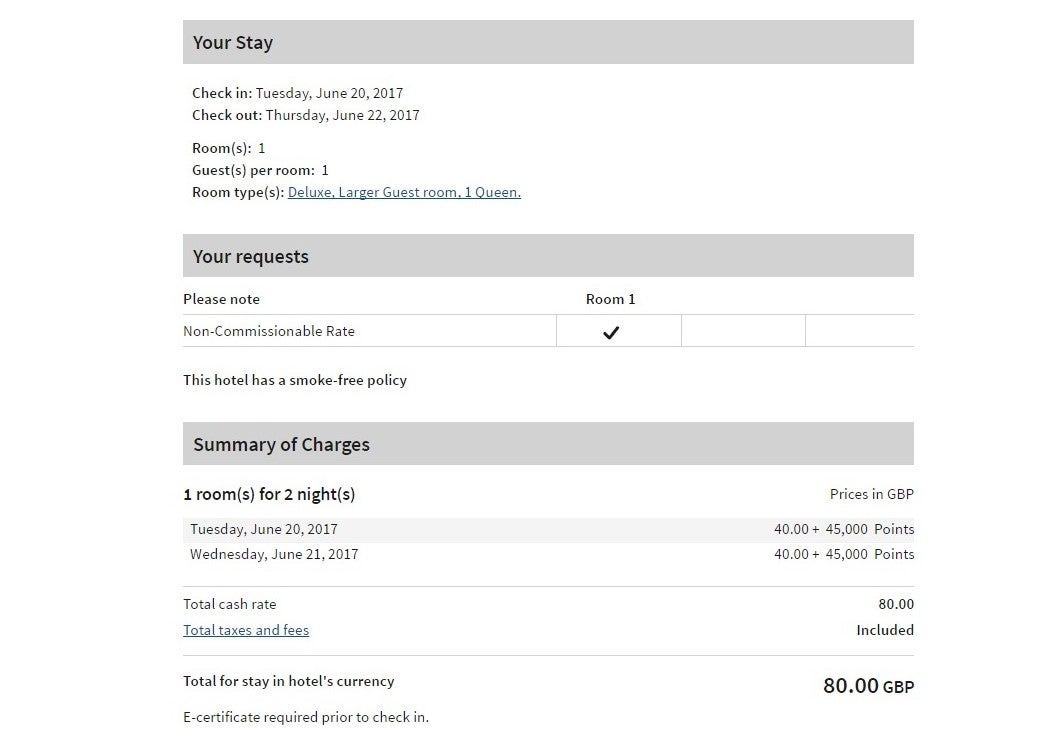Click the Non-Commissionable Rate label
1046x729 pixels.
point(269,331)
